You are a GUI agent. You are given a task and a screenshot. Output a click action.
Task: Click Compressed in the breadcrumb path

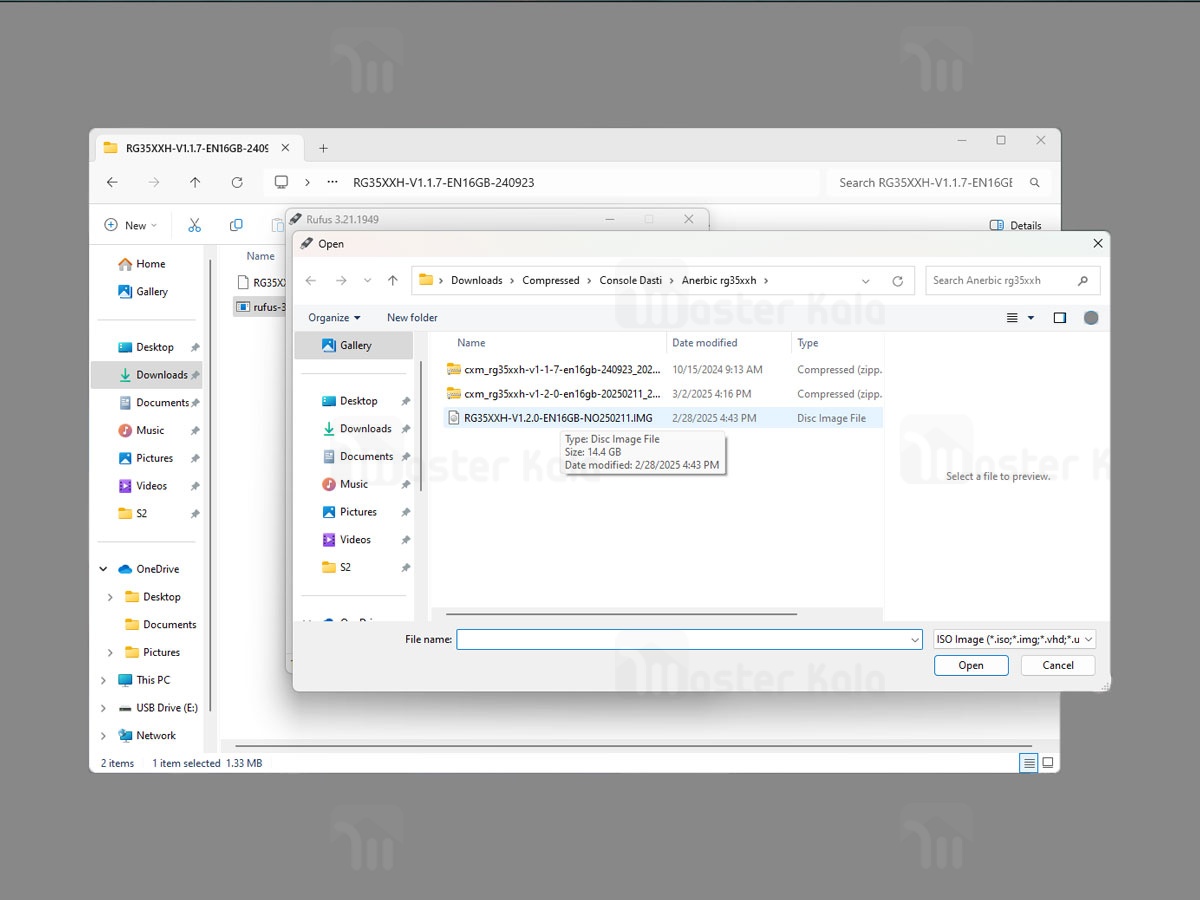click(x=551, y=281)
